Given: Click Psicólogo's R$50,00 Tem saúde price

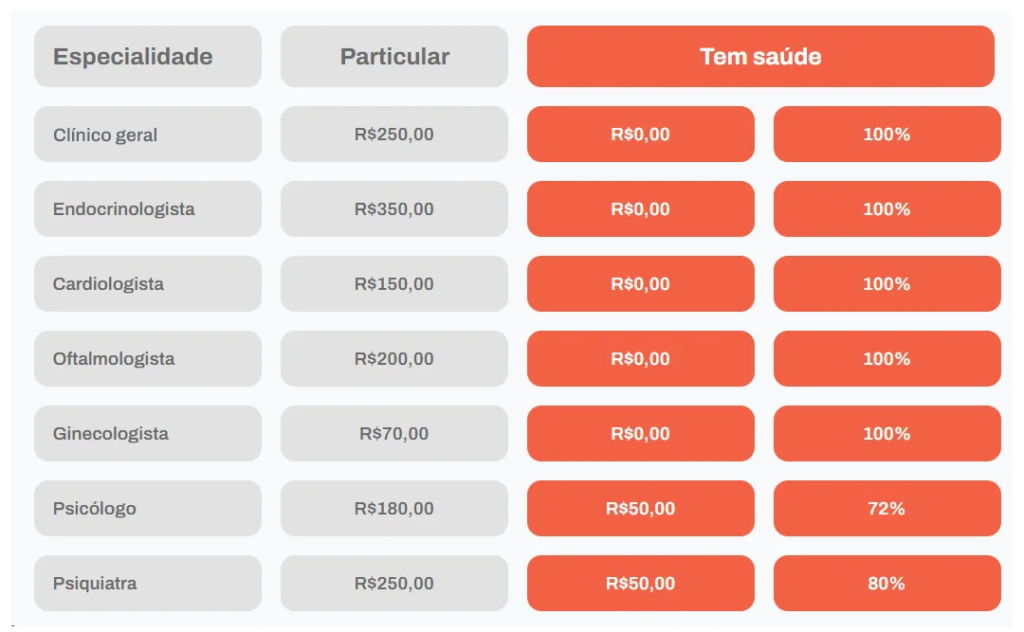Looking at the screenshot, I should pos(640,508).
